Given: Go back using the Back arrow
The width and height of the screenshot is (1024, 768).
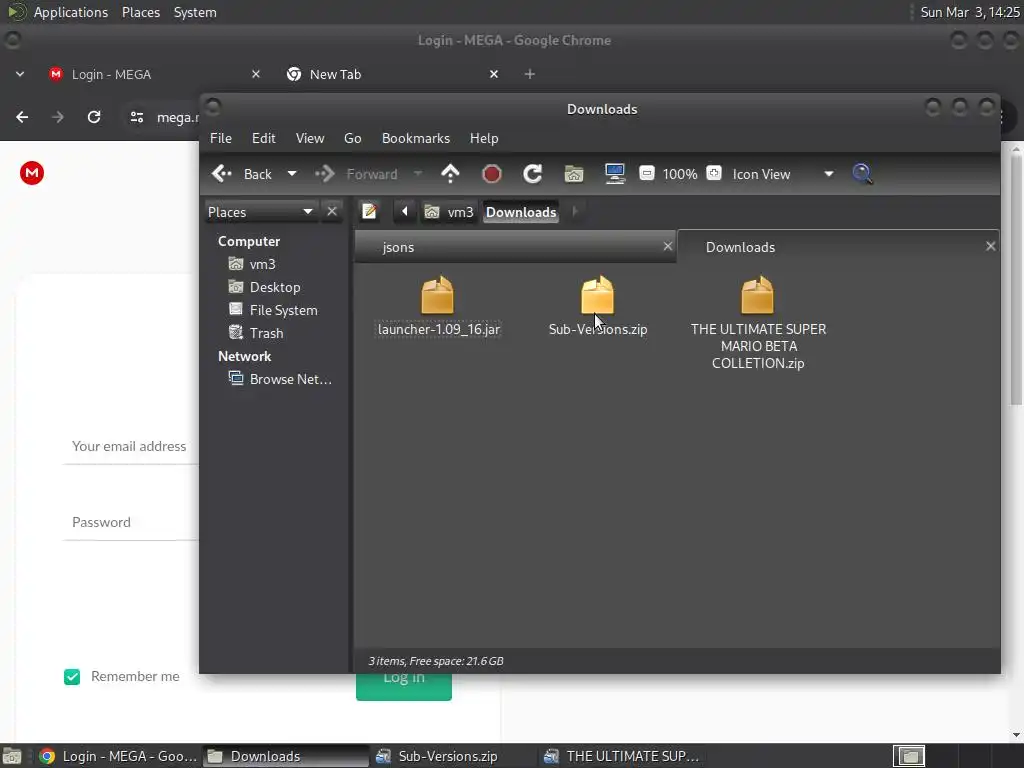Looking at the screenshot, I should tap(241, 174).
